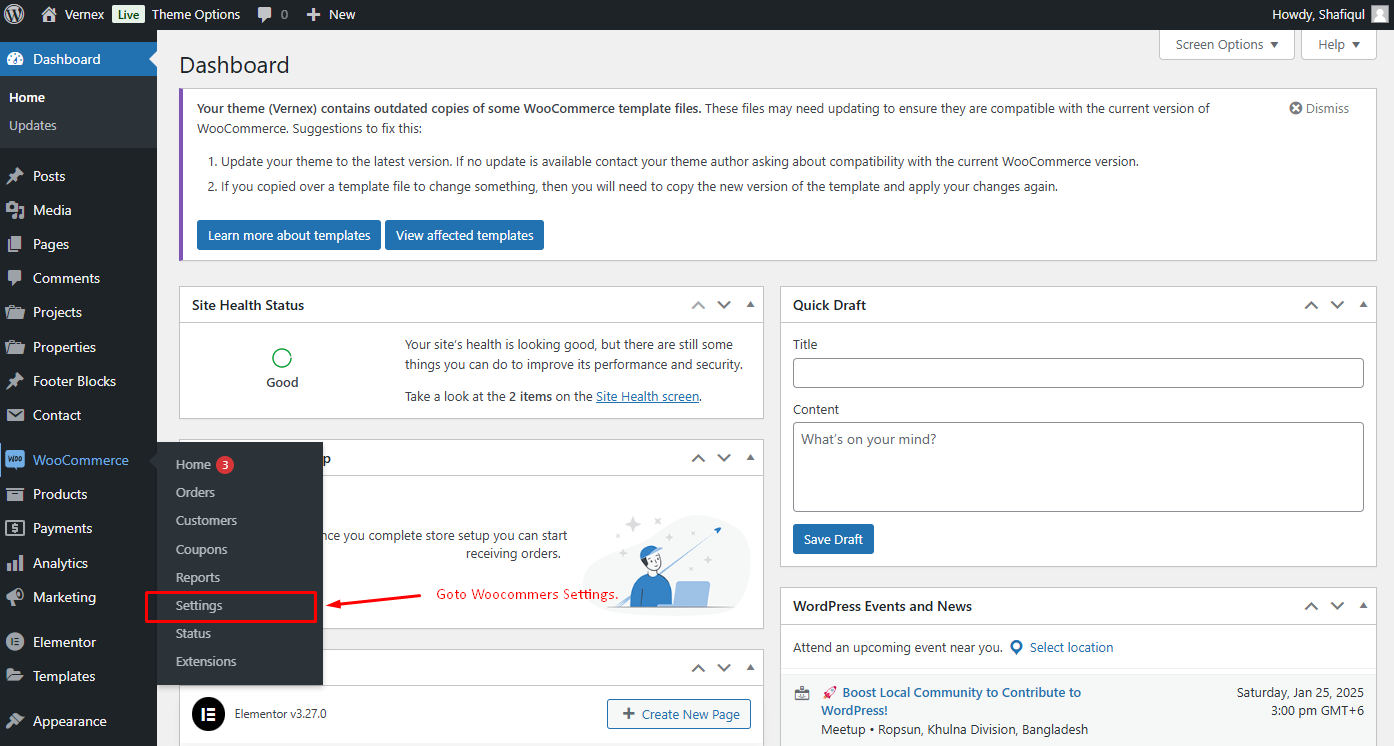Focus the Quick Draft Content textarea

[x=1078, y=467]
